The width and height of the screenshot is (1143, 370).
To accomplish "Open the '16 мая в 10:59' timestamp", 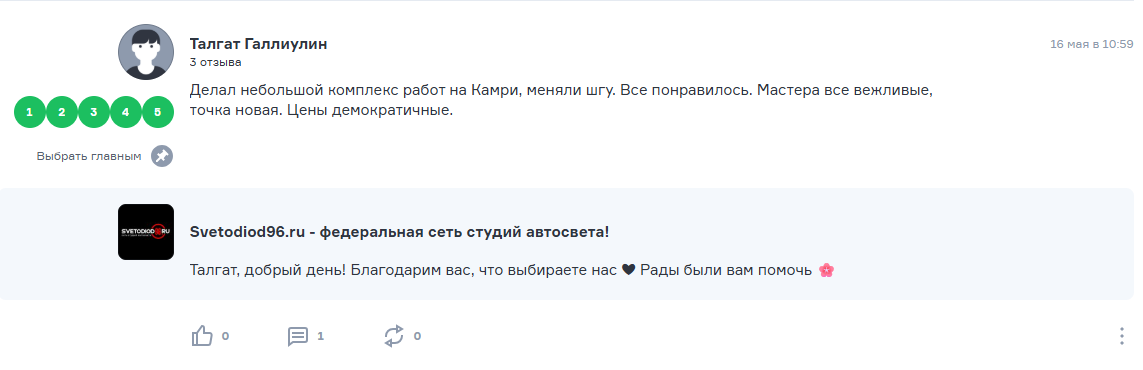I will [1091, 44].
